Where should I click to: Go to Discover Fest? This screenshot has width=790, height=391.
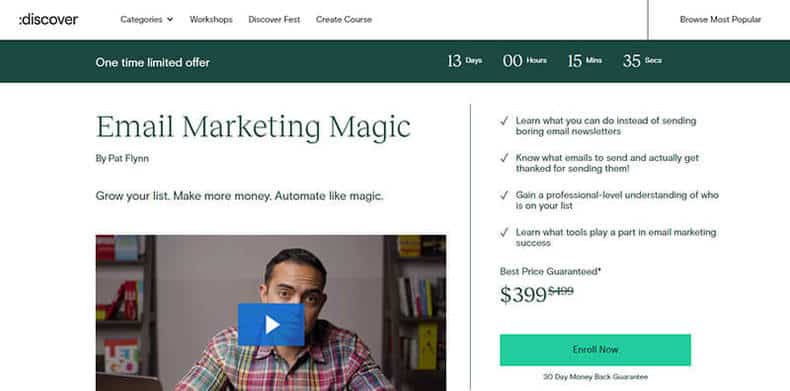pyautogui.click(x=274, y=20)
